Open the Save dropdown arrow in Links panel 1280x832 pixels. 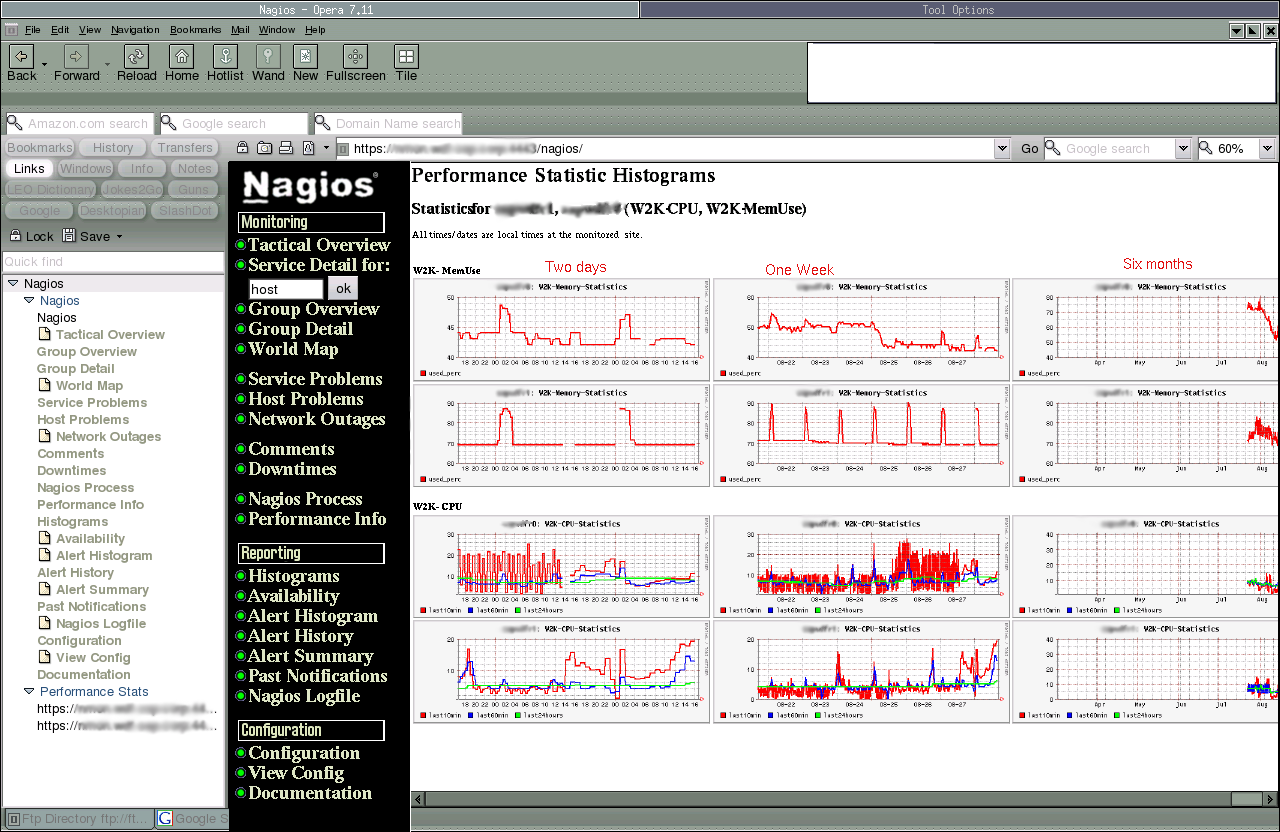coord(119,237)
